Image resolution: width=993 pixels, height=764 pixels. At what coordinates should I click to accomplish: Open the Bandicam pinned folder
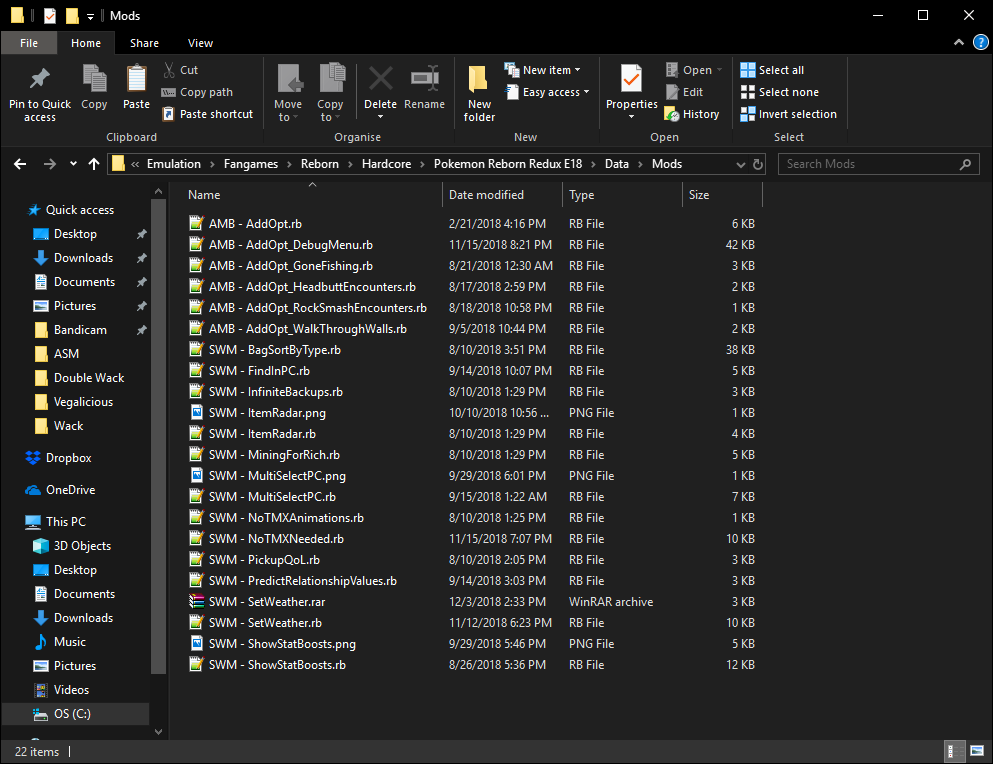pos(70,330)
